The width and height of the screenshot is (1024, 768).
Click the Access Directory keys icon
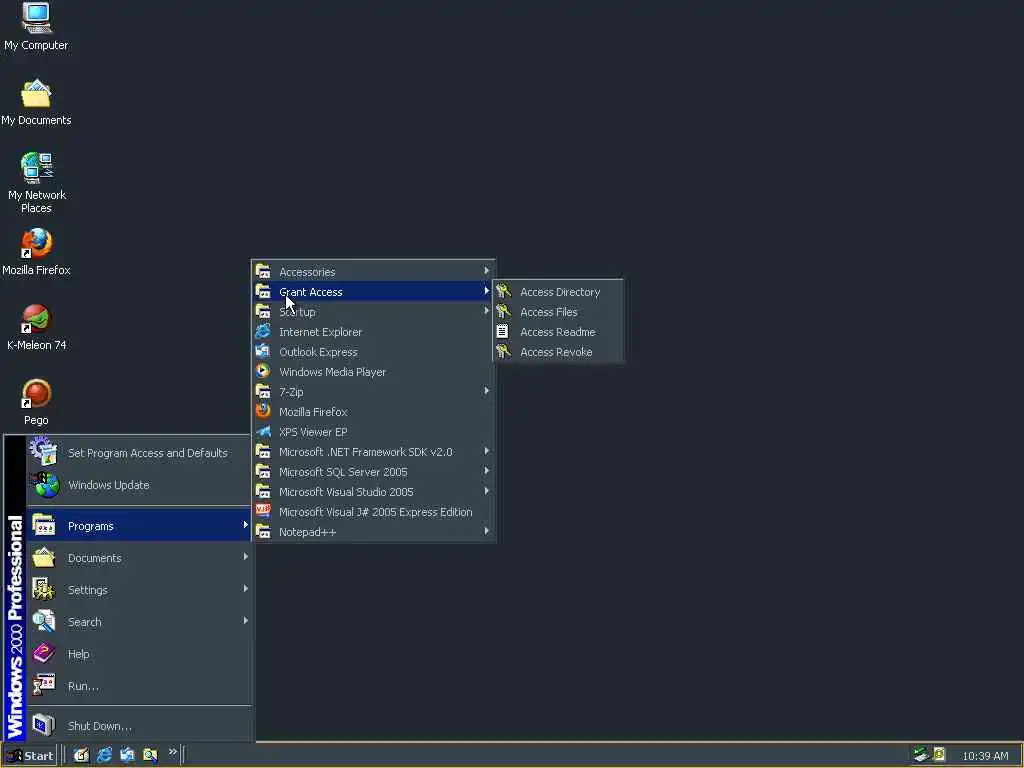504,291
